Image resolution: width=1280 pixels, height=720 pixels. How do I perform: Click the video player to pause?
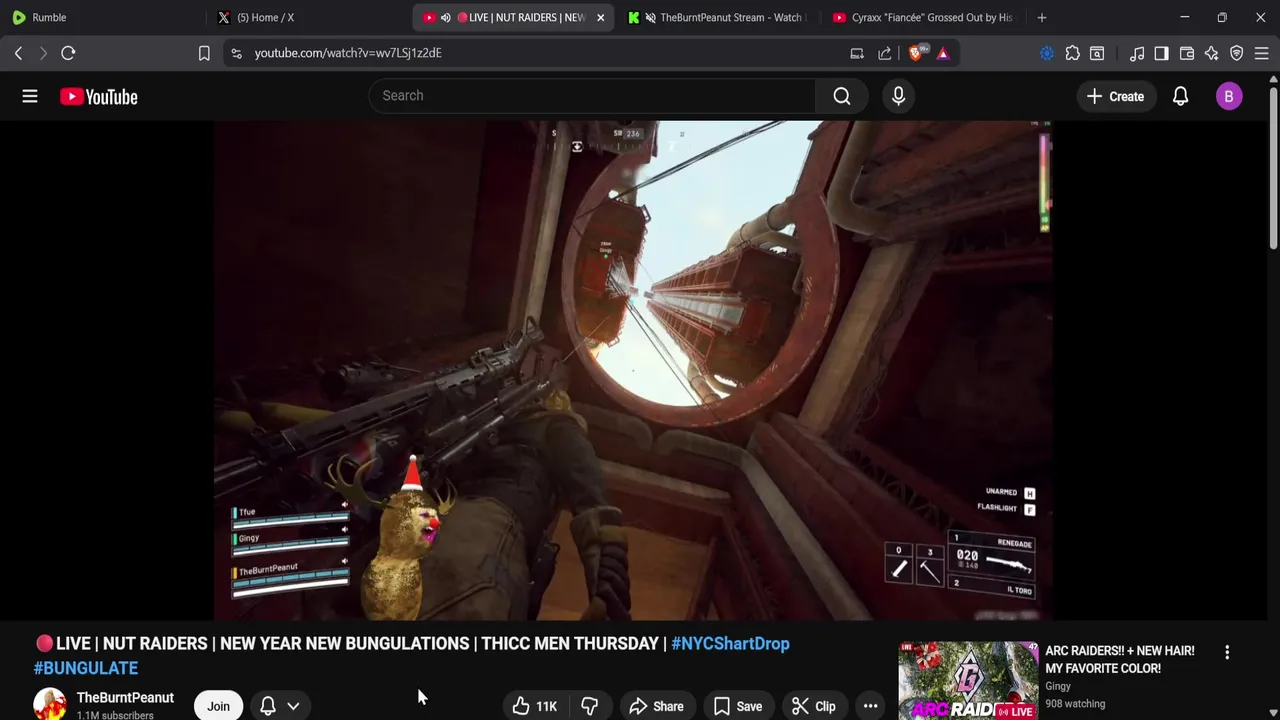[632, 370]
